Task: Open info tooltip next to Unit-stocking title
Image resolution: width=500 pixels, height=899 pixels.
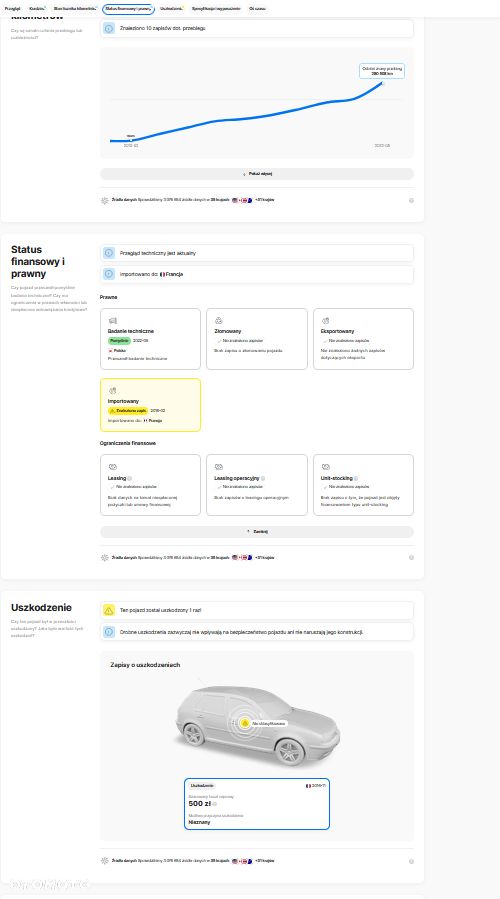Action: pos(356,478)
